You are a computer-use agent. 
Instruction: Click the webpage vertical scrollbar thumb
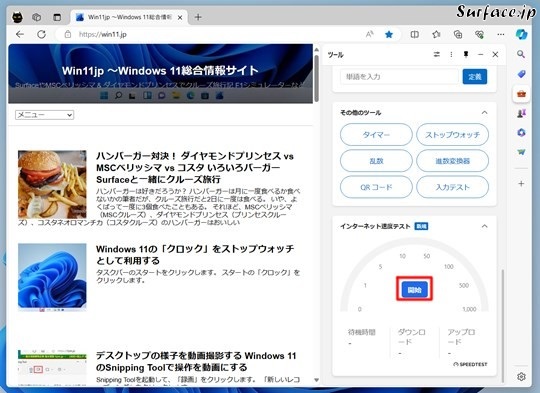[x=316, y=78]
